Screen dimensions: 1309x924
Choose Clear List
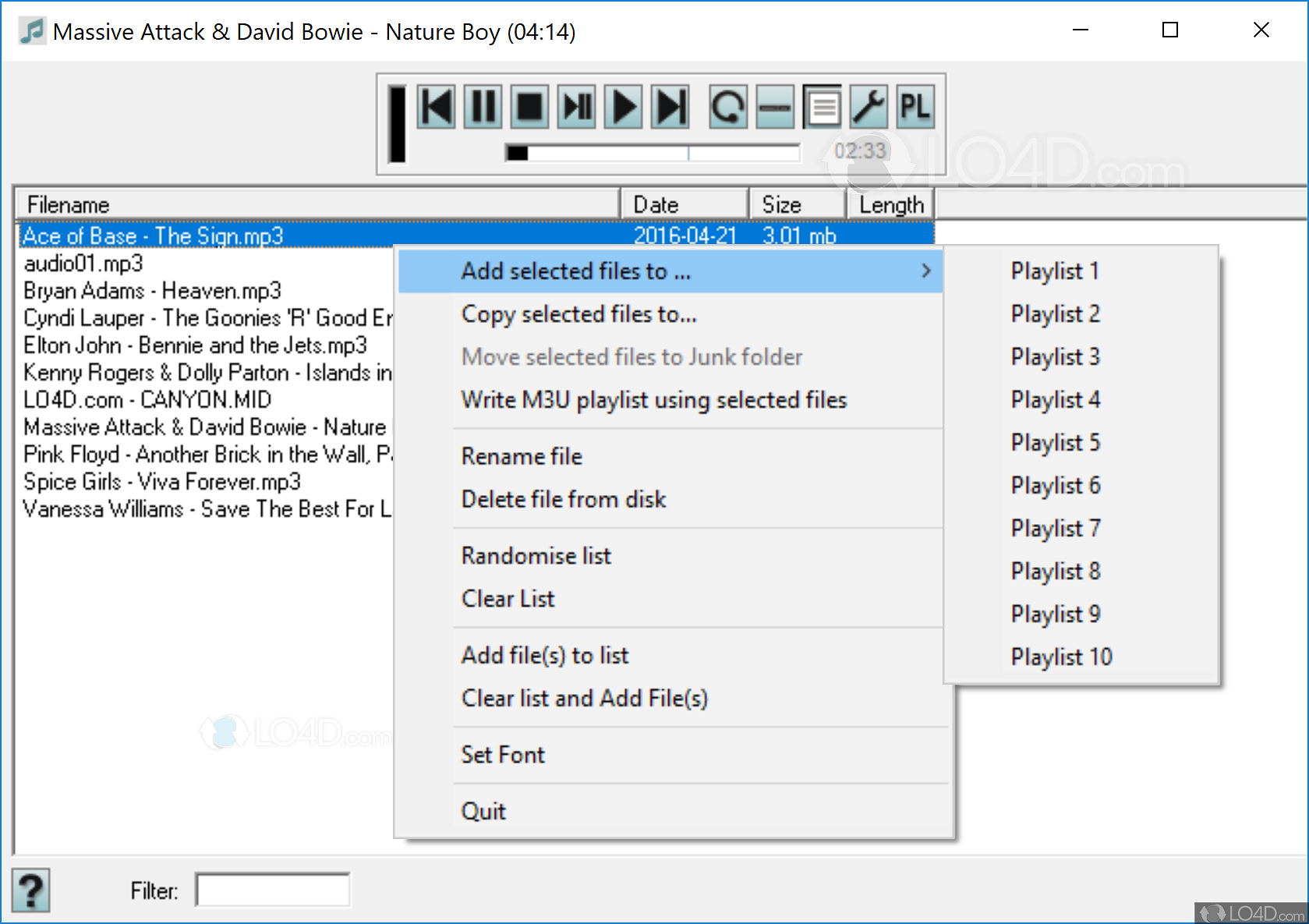670,598
